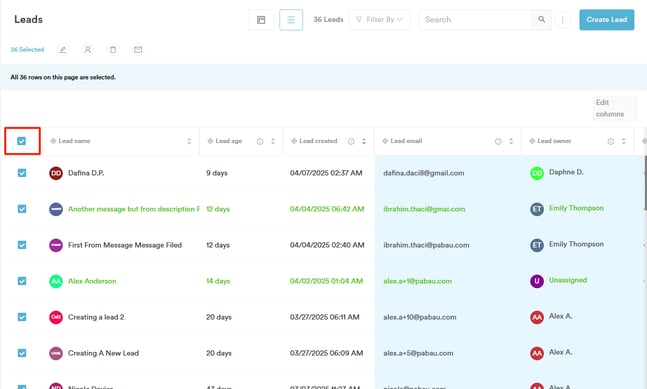The image size is (647, 389).
Task: Click email alex.a+5@pabau.com
Action: point(418,353)
